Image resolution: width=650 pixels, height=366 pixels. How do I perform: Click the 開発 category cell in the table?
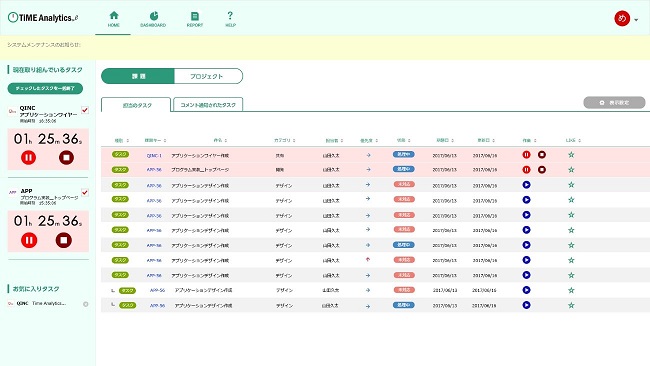(x=280, y=170)
